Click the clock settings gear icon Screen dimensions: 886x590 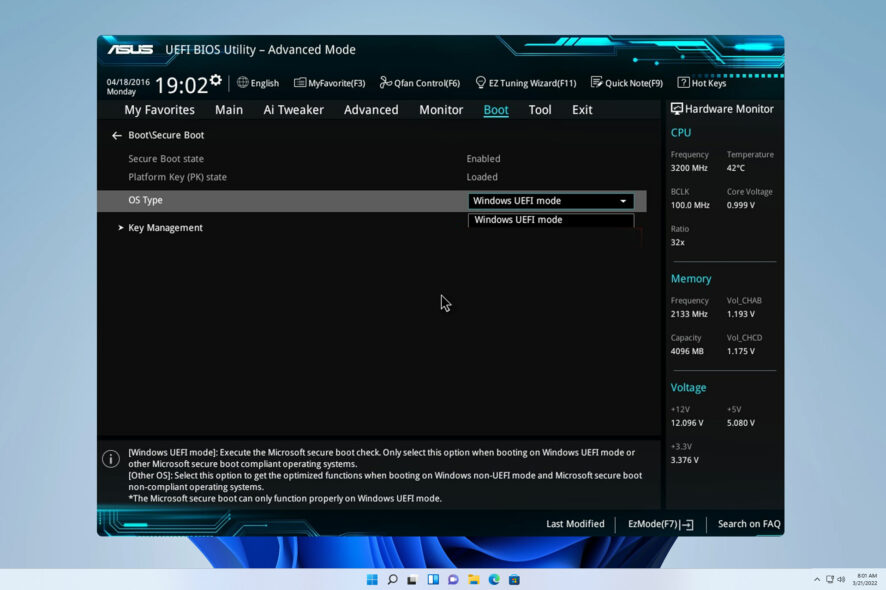[x=216, y=80]
